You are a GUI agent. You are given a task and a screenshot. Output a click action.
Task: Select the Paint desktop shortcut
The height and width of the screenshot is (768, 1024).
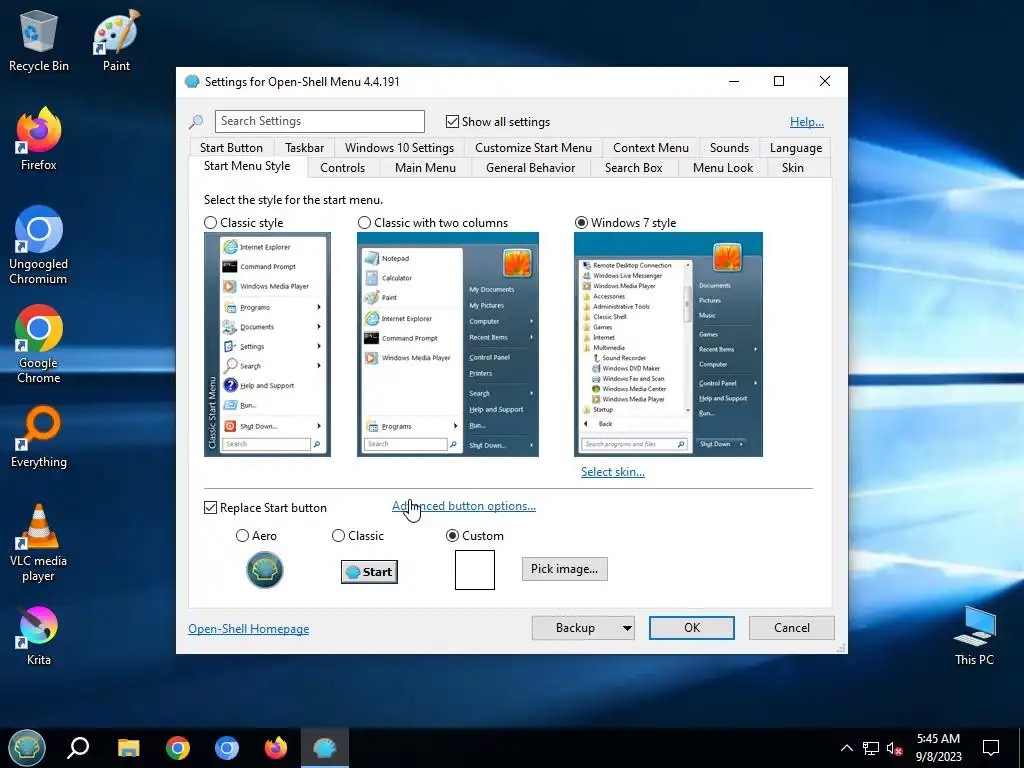pyautogui.click(x=116, y=40)
